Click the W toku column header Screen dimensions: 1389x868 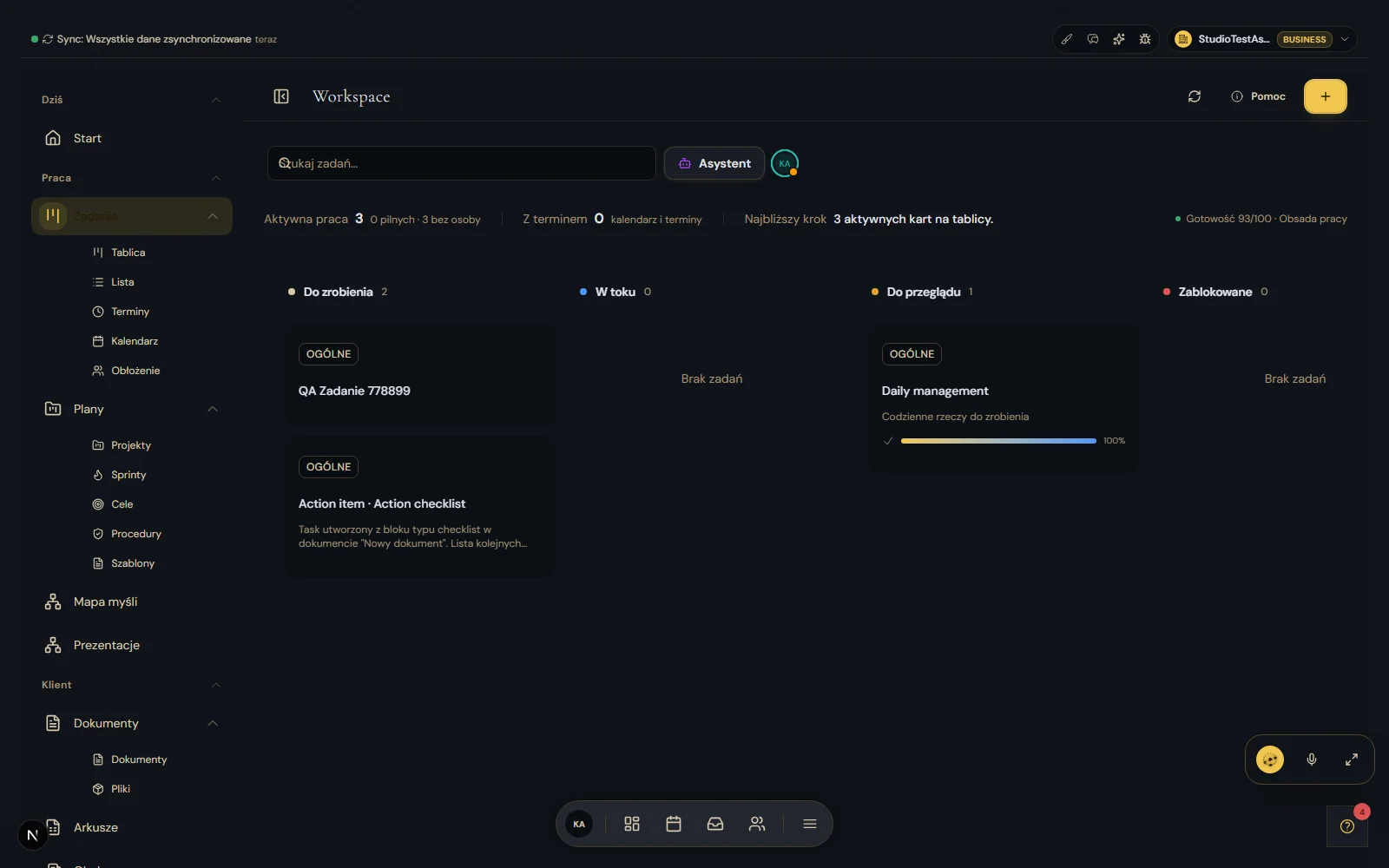click(x=616, y=292)
